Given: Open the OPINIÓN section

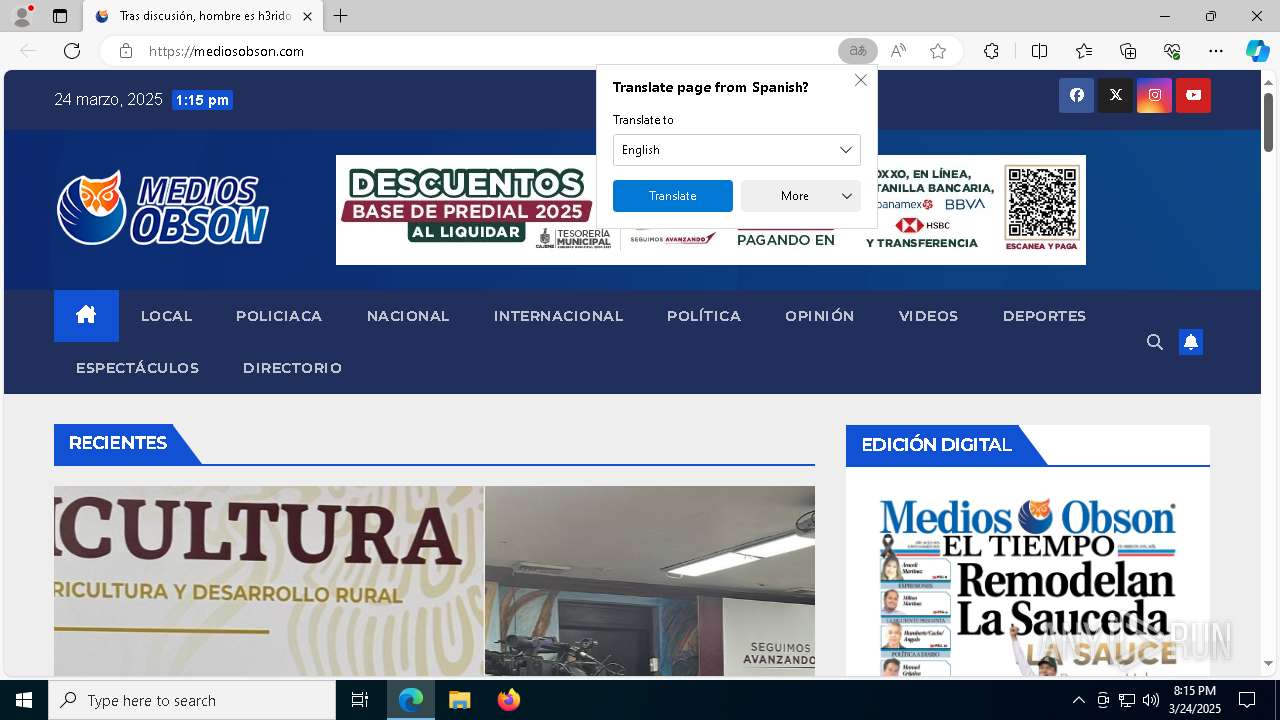Looking at the screenshot, I should click(x=820, y=316).
